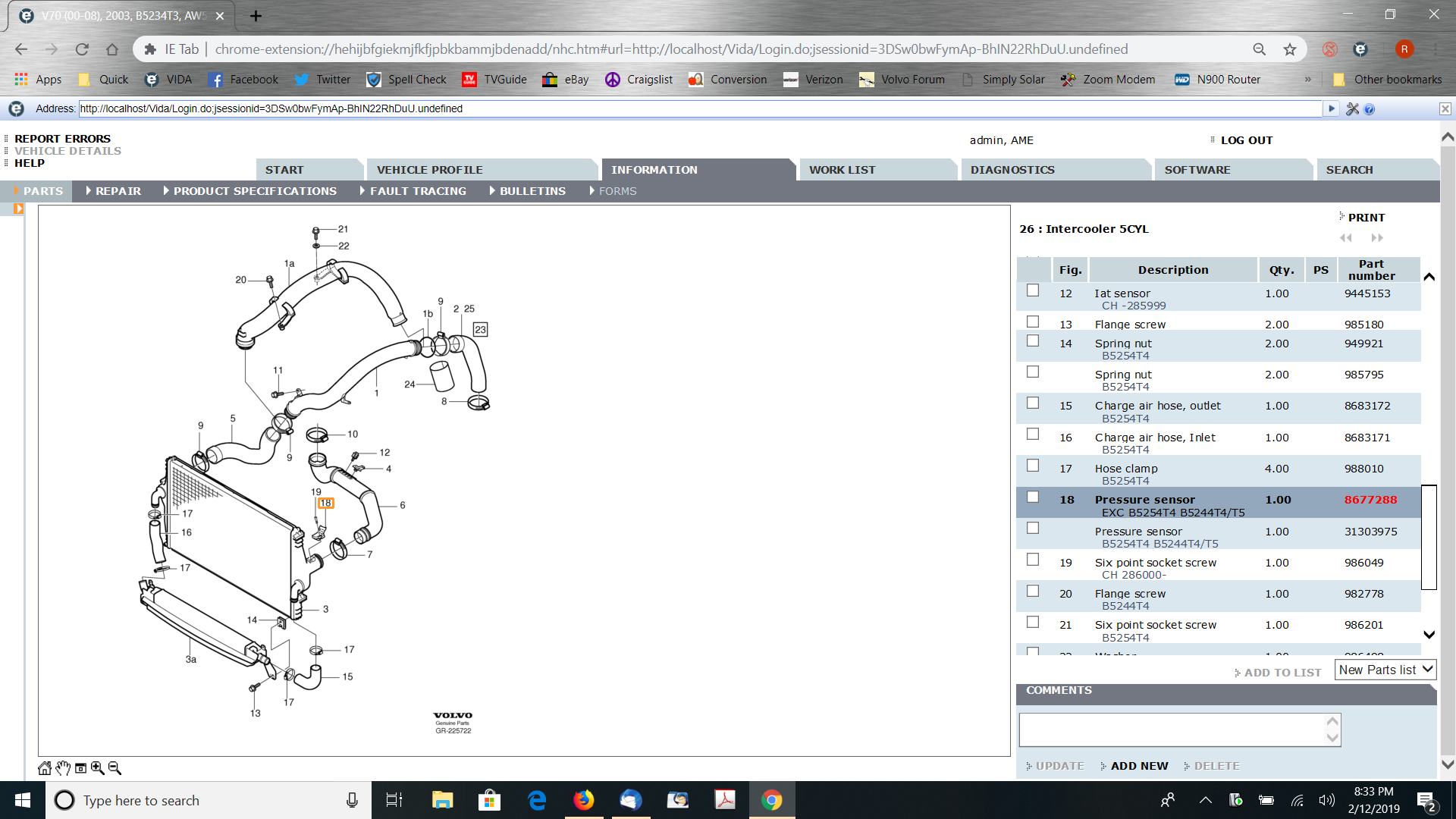The height and width of the screenshot is (819, 1456).
Task: Click the previous page double-arrow icon under PRINT
Action: 1346,238
